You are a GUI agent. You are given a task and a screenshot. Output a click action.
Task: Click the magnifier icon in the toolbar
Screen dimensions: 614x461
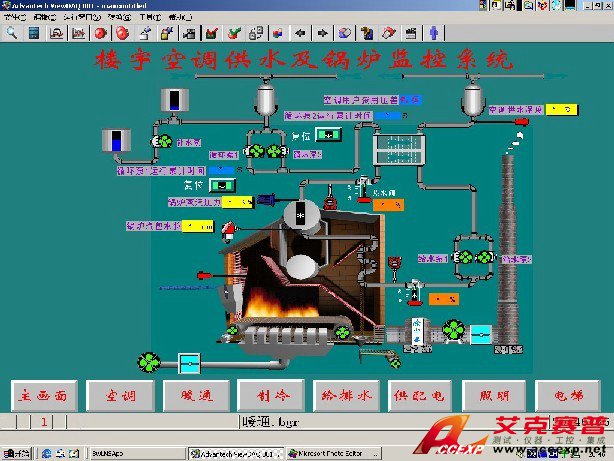[x=12, y=32]
